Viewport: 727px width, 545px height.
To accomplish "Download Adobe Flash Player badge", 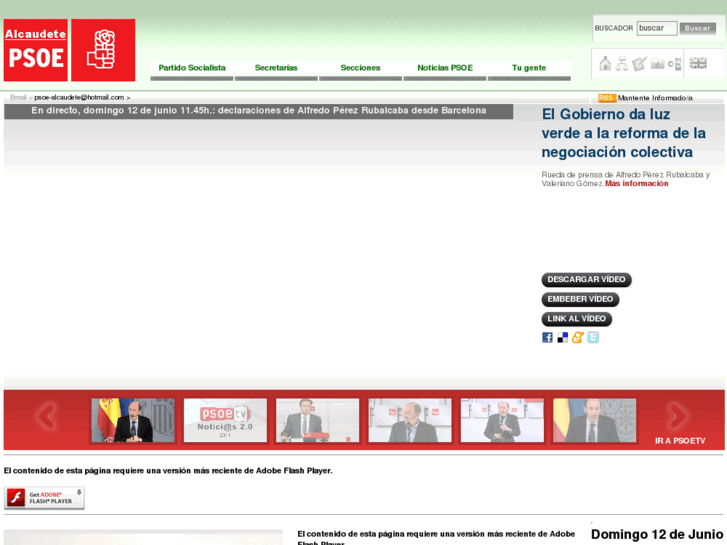I will coord(44,498).
